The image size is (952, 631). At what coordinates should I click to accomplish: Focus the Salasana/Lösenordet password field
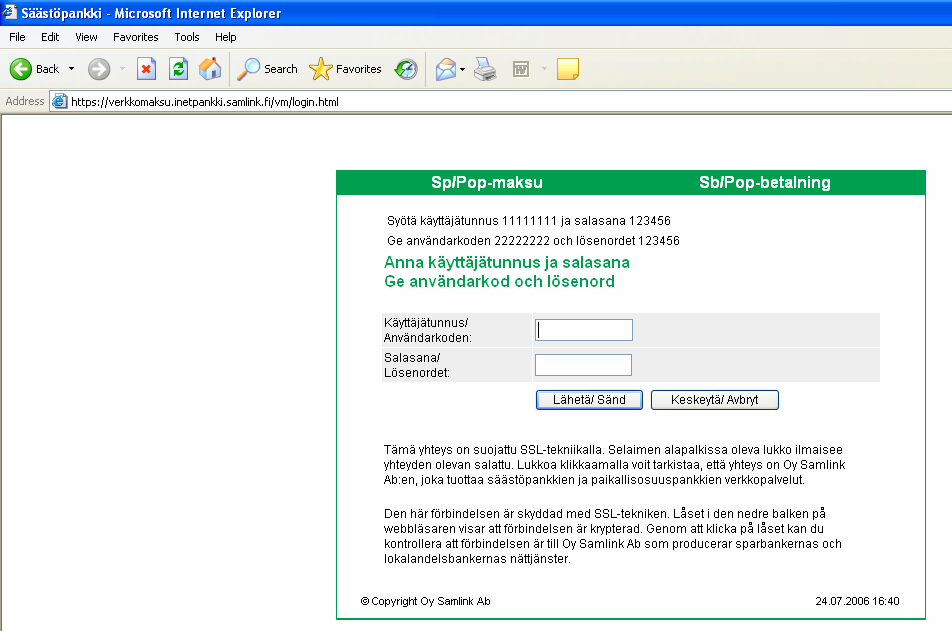point(583,365)
